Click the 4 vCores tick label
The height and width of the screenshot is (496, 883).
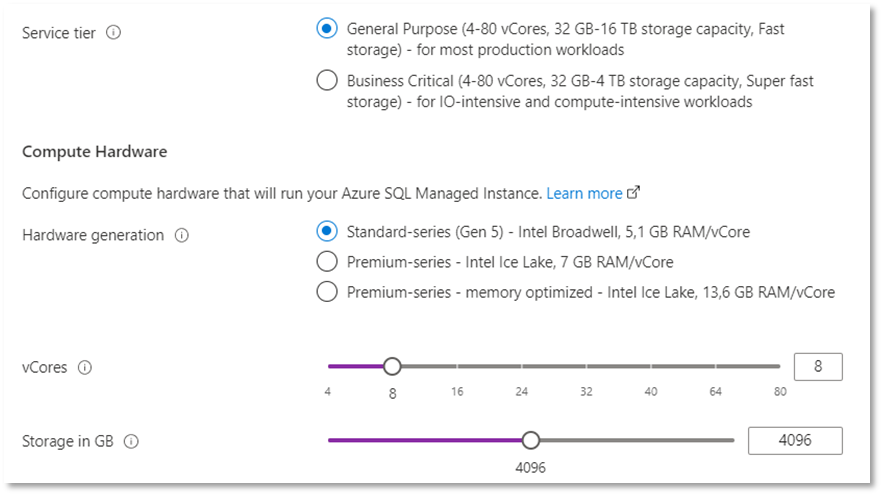328,391
